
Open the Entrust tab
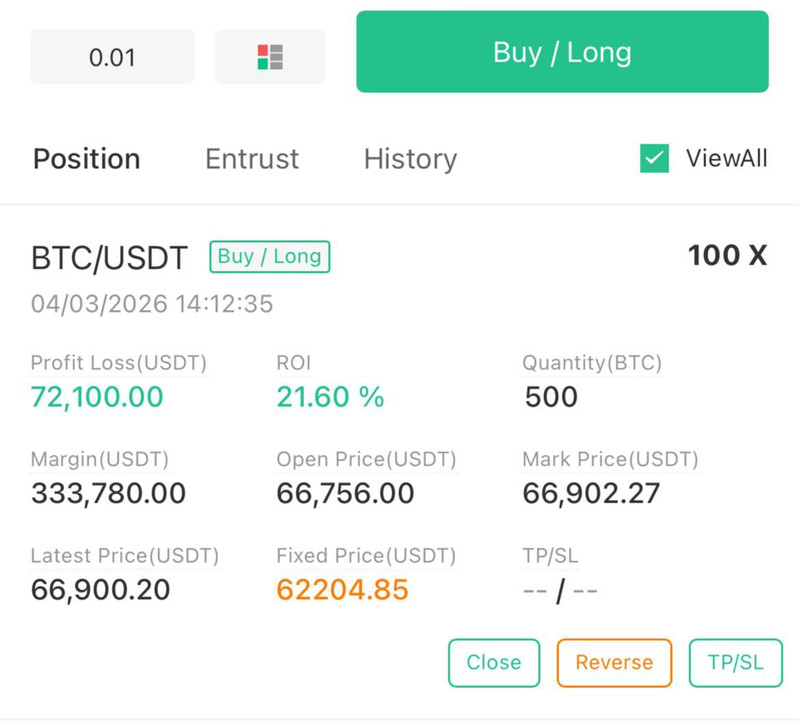click(x=252, y=159)
